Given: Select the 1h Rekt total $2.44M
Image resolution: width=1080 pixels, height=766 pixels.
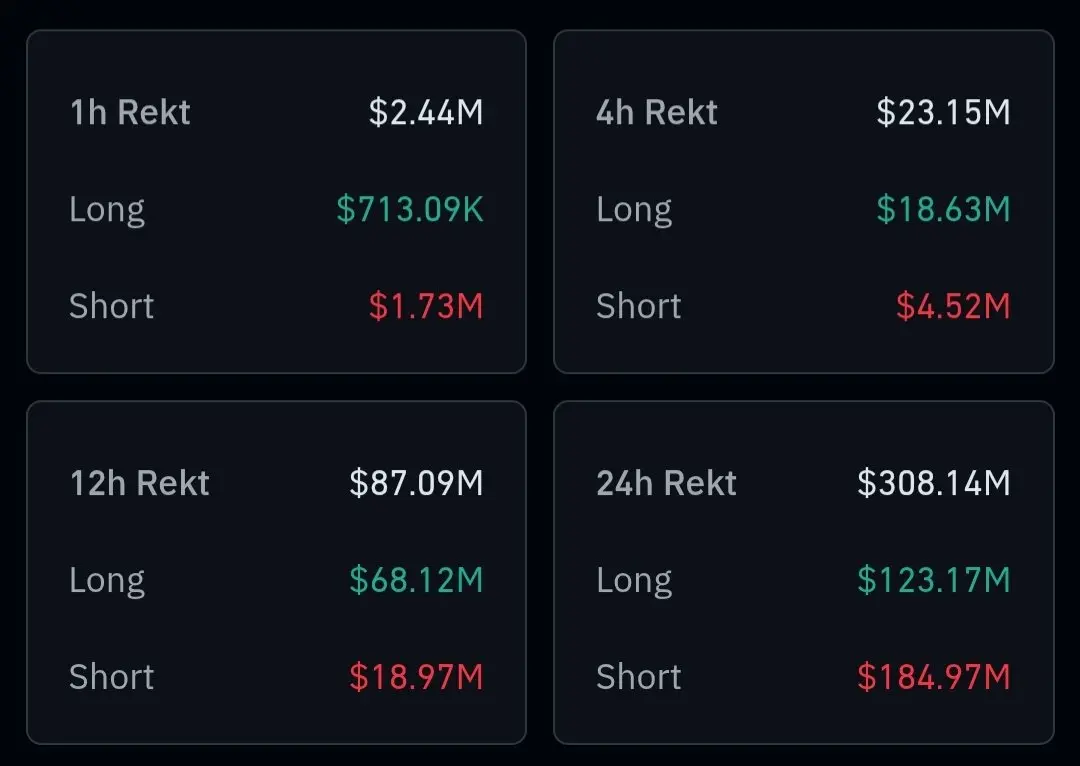Looking at the screenshot, I should point(426,112).
